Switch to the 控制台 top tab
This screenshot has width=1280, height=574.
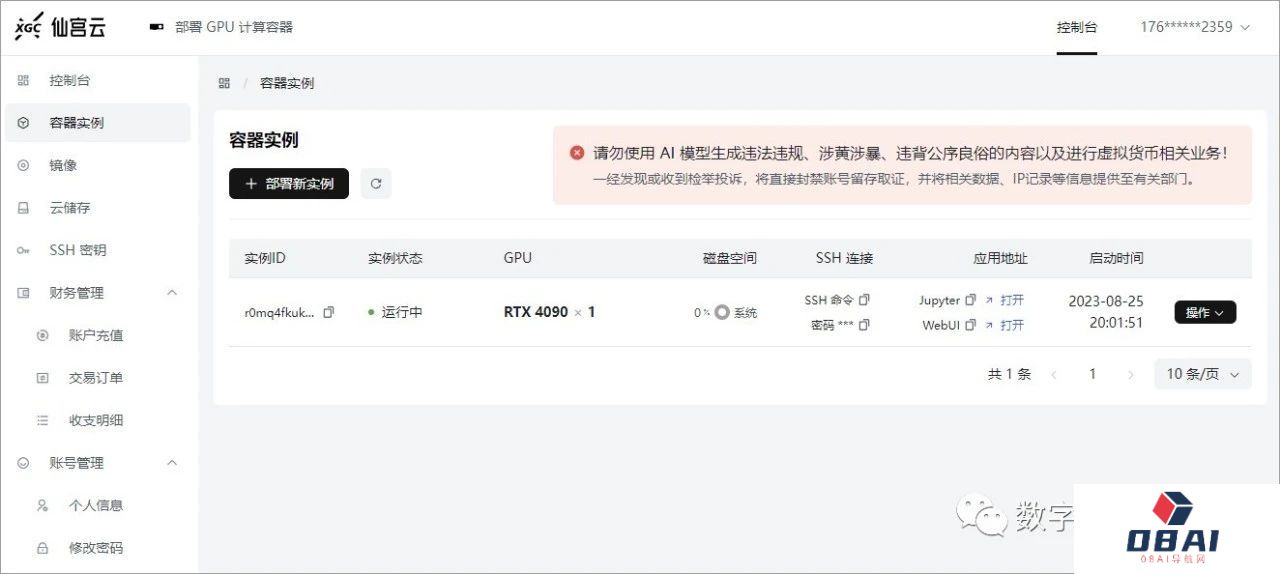tap(1077, 27)
